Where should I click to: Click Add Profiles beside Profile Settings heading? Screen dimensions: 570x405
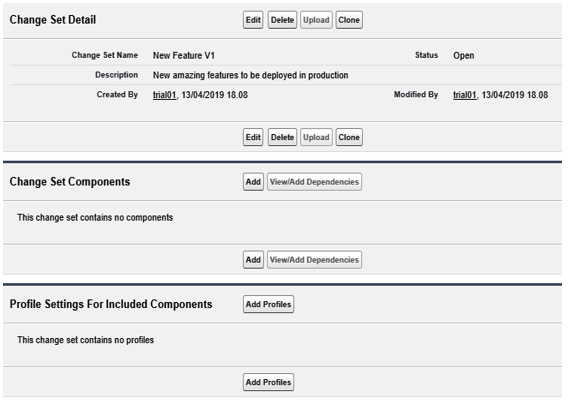click(x=268, y=304)
